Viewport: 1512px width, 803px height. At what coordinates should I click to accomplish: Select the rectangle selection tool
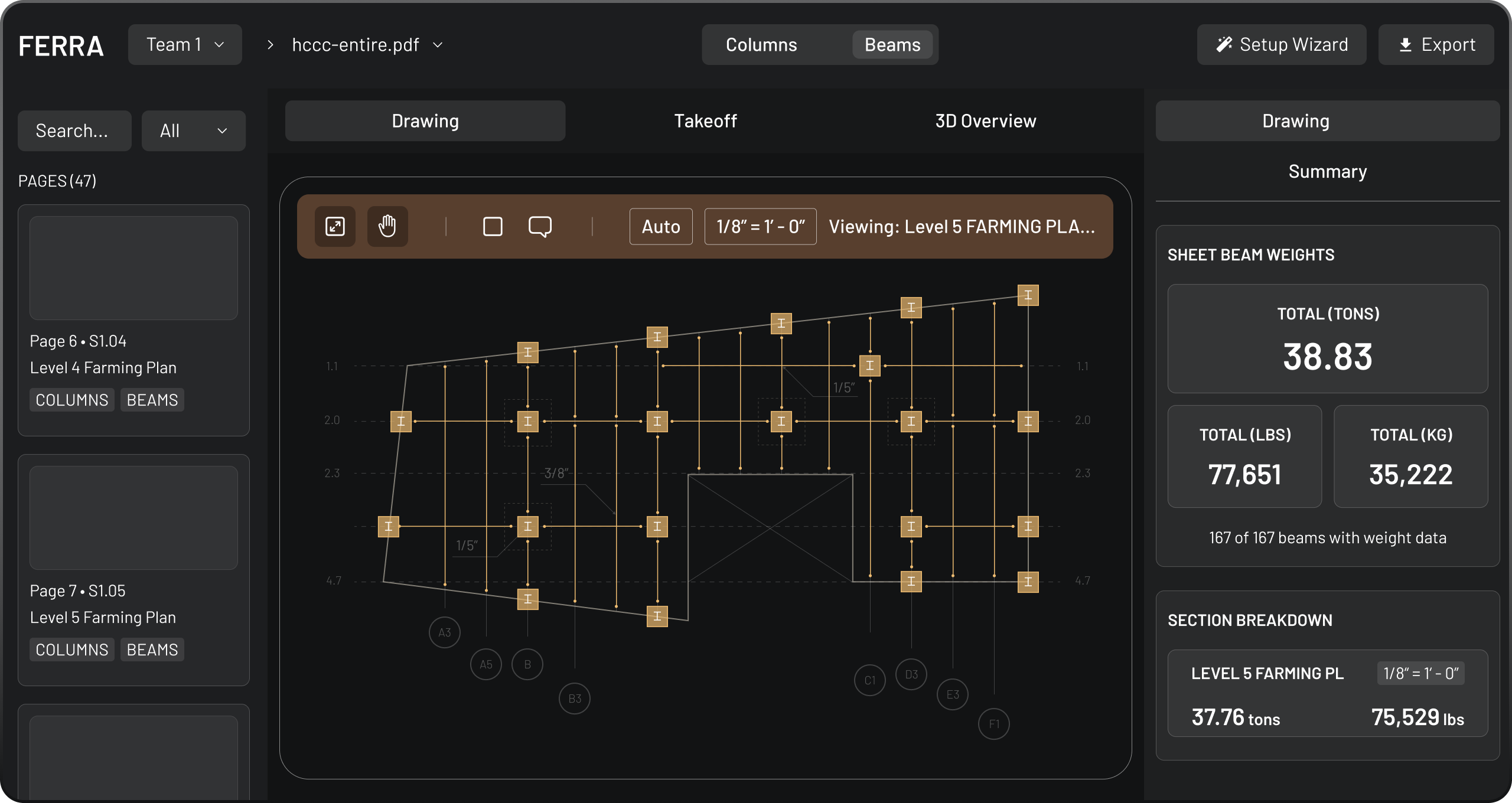[493, 226]
